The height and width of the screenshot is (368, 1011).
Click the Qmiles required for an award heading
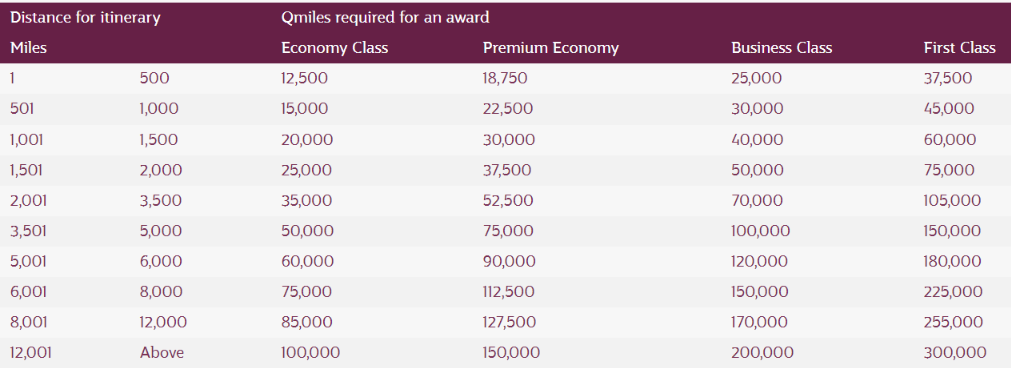(385, 17)
